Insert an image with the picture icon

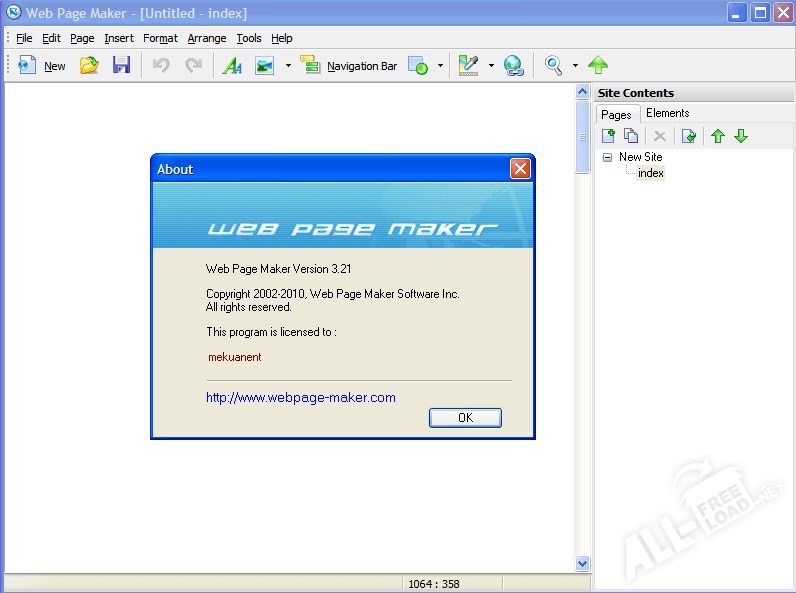[264, 66]
